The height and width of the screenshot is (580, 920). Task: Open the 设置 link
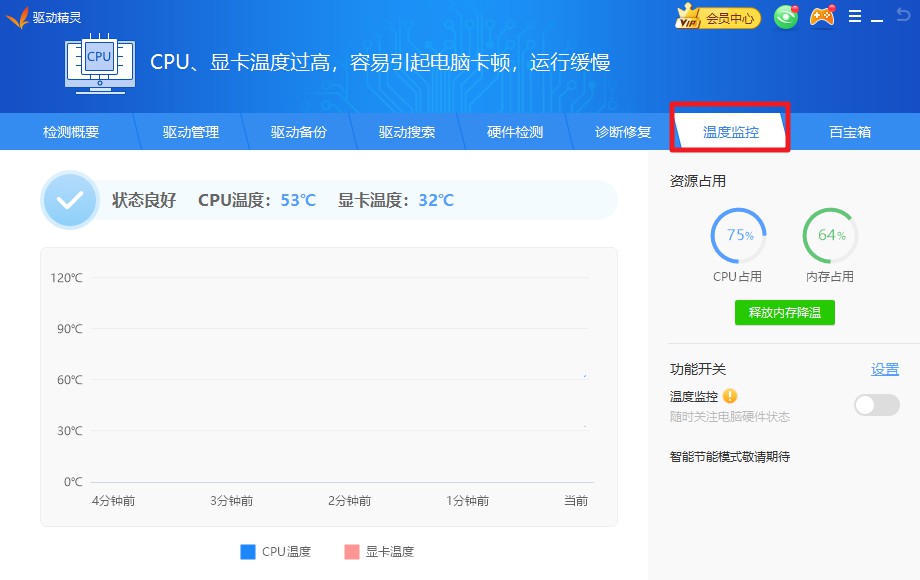(x=885, y=369)
